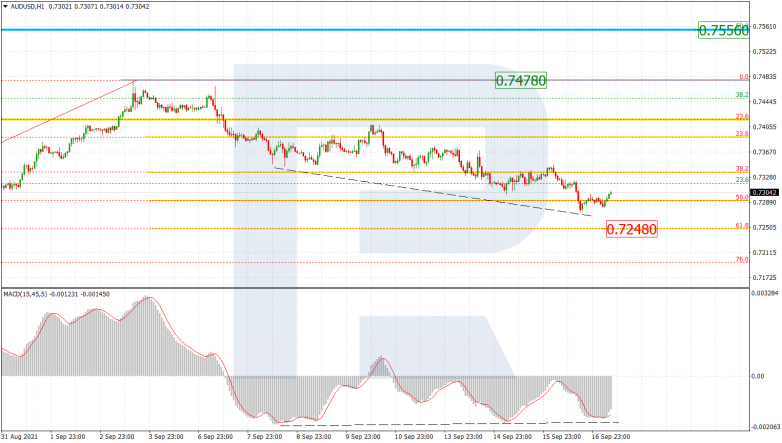
Task: Click the MACD axis value -0.002063
Action: [x=765, y=427]
